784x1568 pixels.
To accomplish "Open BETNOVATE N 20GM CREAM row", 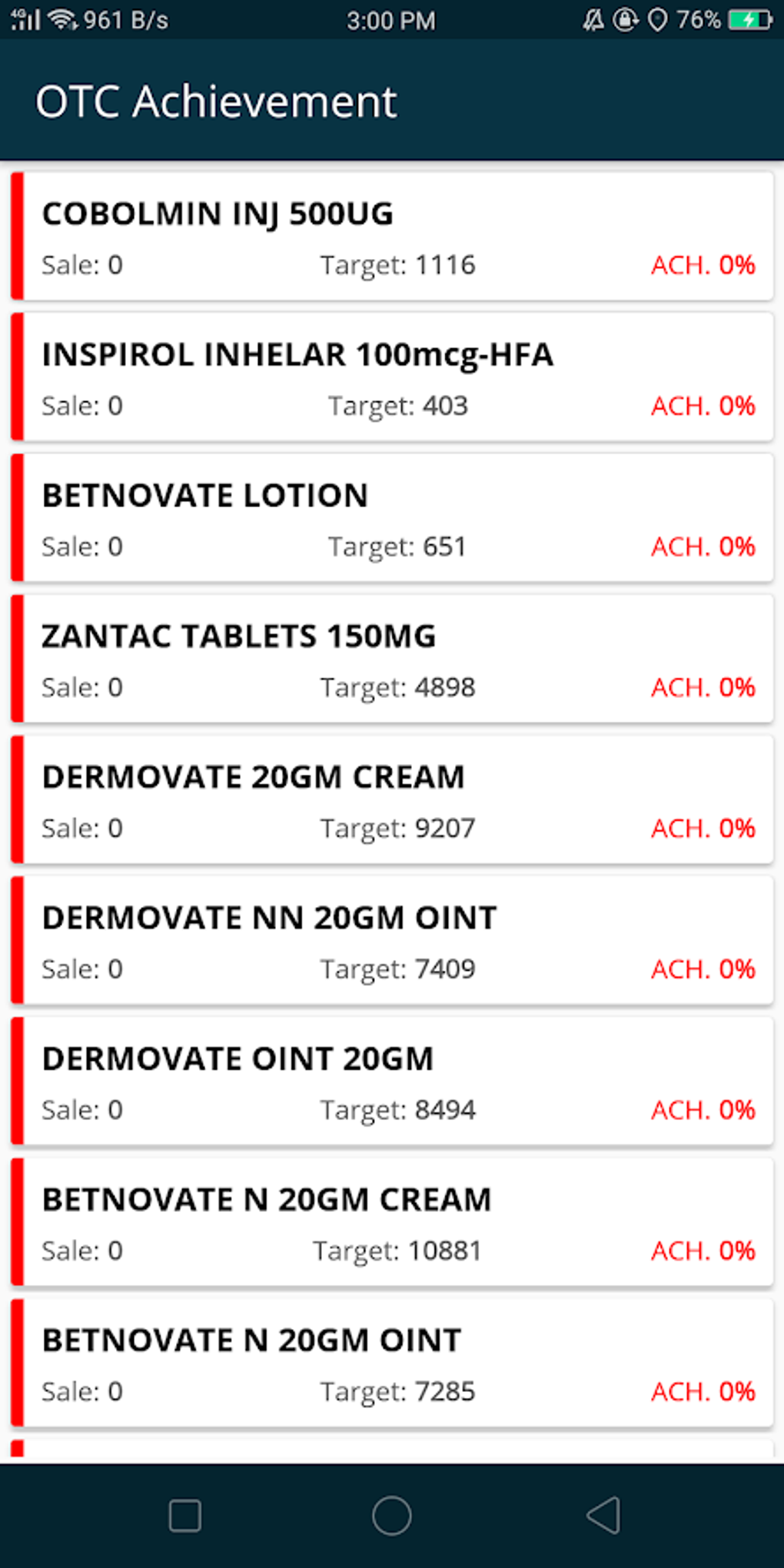I will coord(392,1221).
